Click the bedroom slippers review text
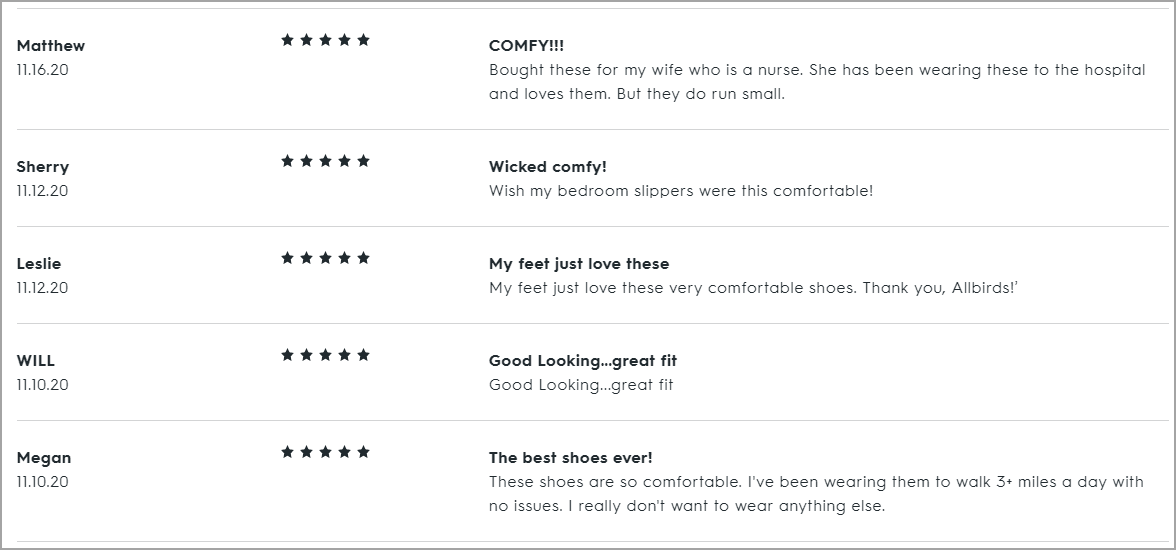The width and height of the screenshot is (1176, 550). 681,191
